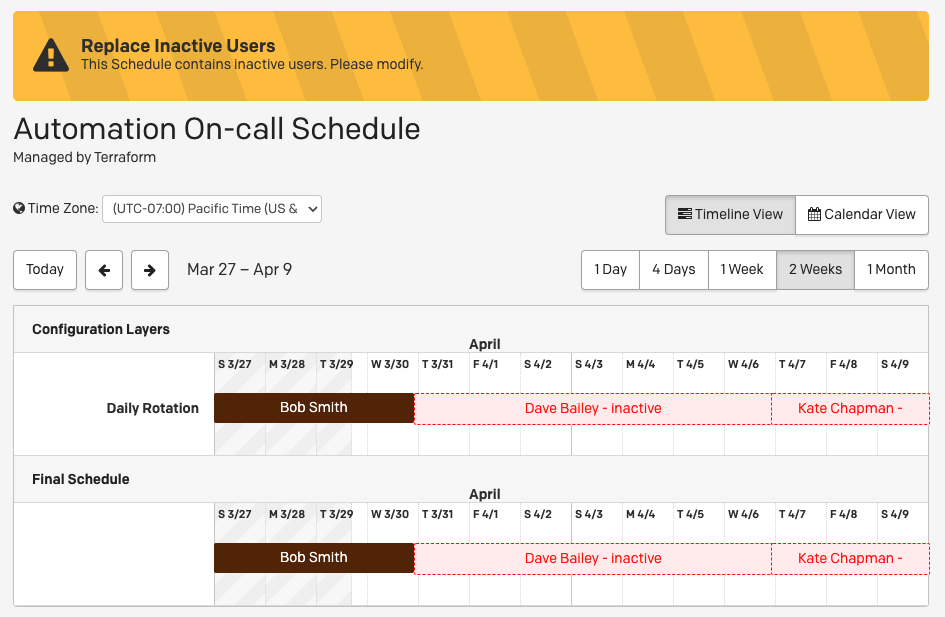
Task: Click the globe icon beside Time Zone
Action: (x=19, y=208)
